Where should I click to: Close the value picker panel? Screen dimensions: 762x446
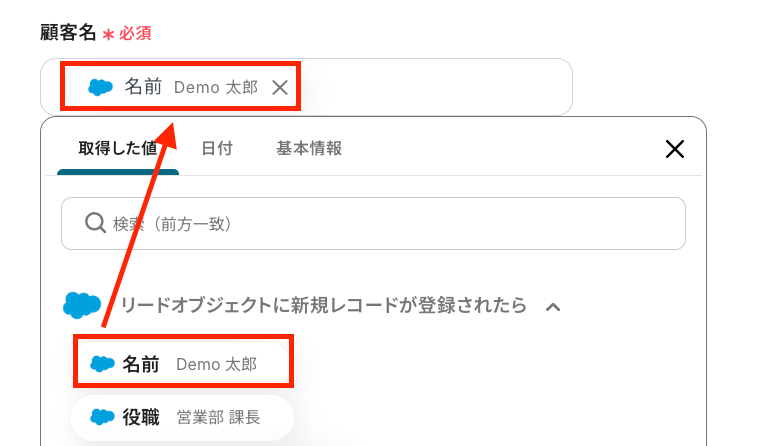[x=675, y=149]
